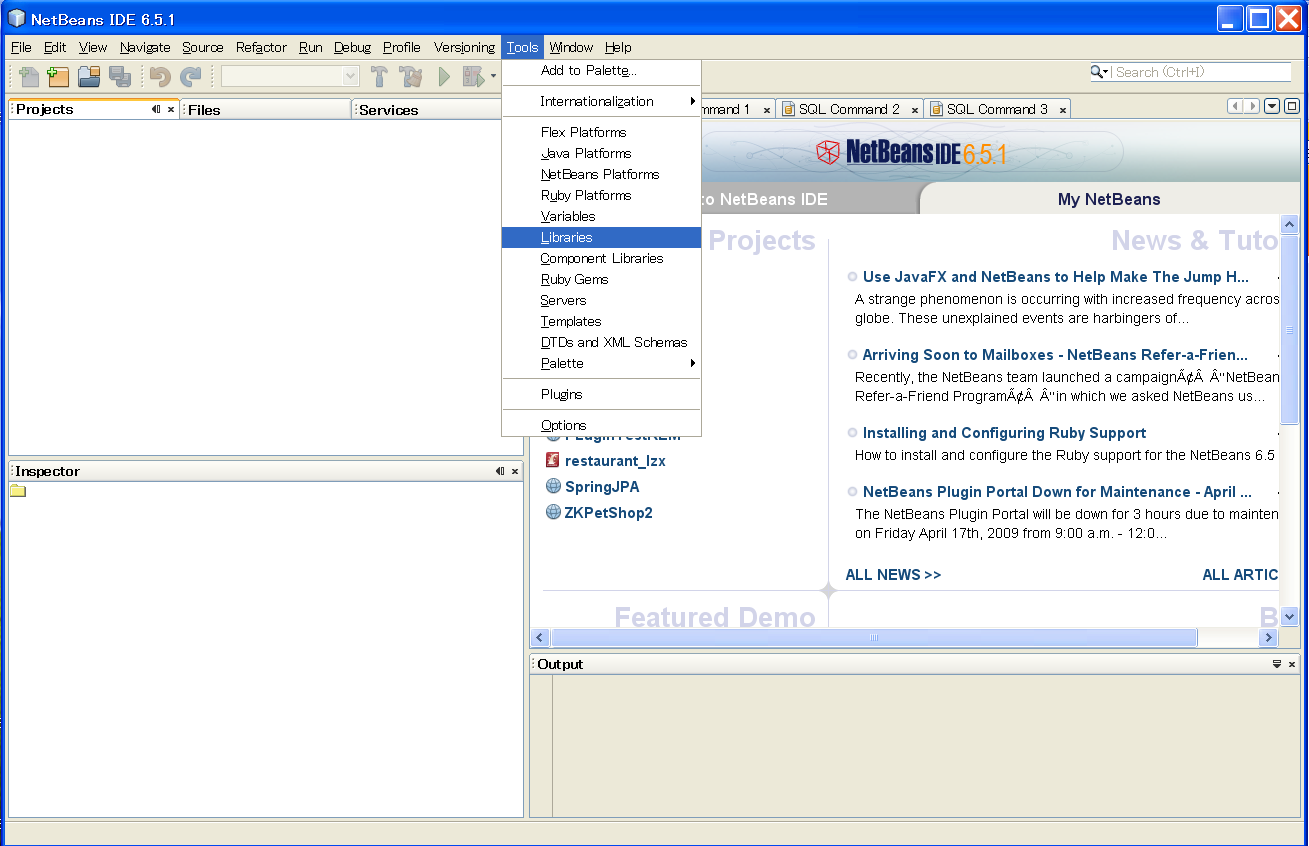Click the folder icon in Inspector
The image size is (1309, 846).
pyautogui.click(x=18, y=490)
